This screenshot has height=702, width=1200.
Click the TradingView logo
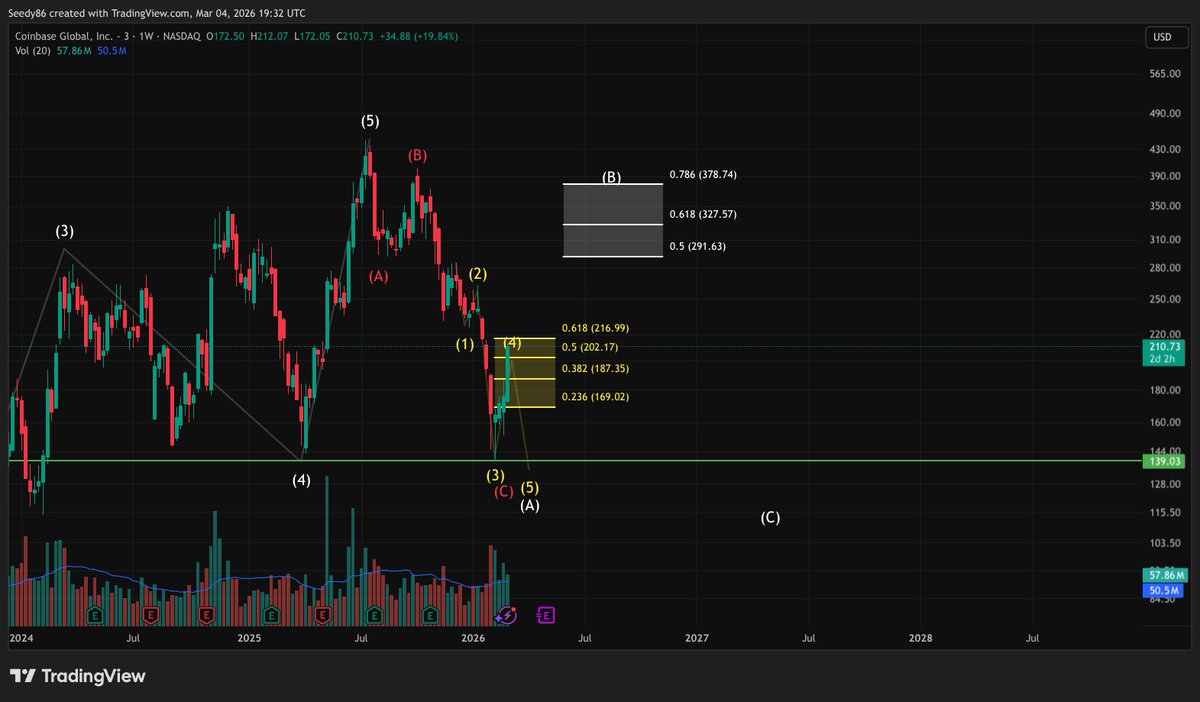(x=78, y=676)
